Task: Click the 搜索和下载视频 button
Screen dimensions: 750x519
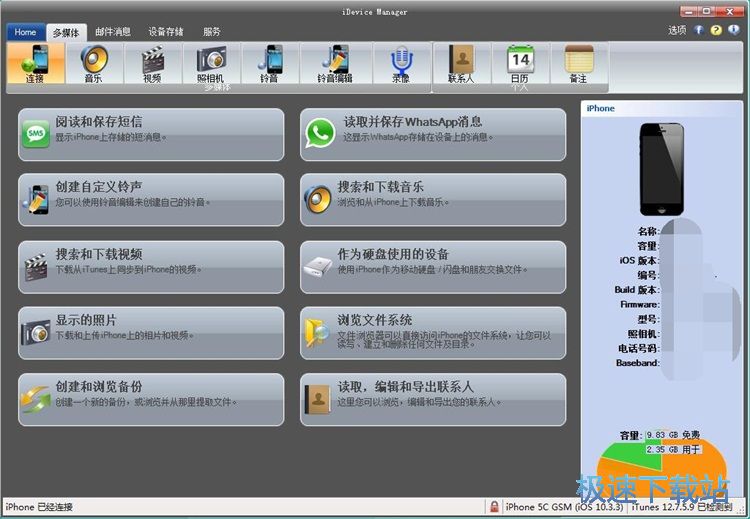Action: (x=151, y=267)
